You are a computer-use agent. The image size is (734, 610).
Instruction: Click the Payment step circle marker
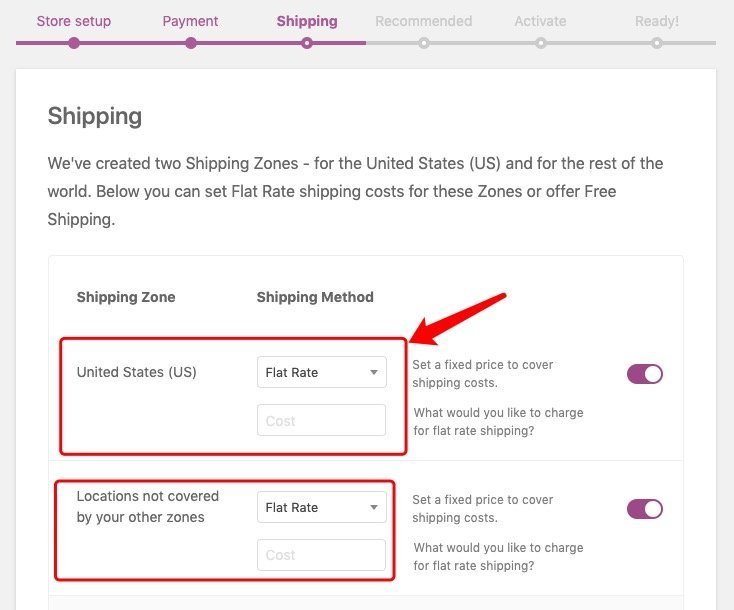pos(190,43)
